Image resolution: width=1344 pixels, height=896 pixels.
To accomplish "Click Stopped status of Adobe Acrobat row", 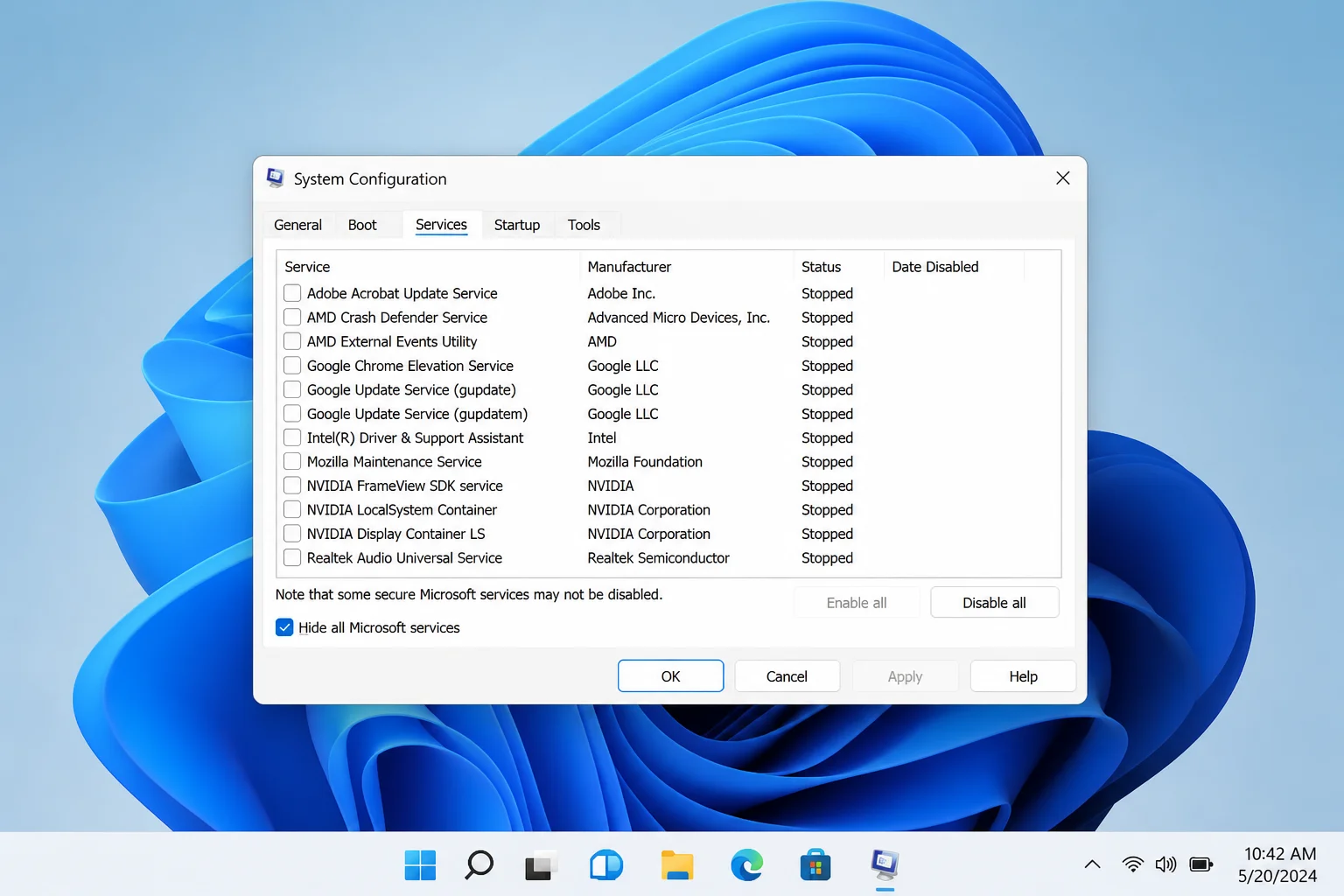I will pyautogui.click(x=827, y=293).
